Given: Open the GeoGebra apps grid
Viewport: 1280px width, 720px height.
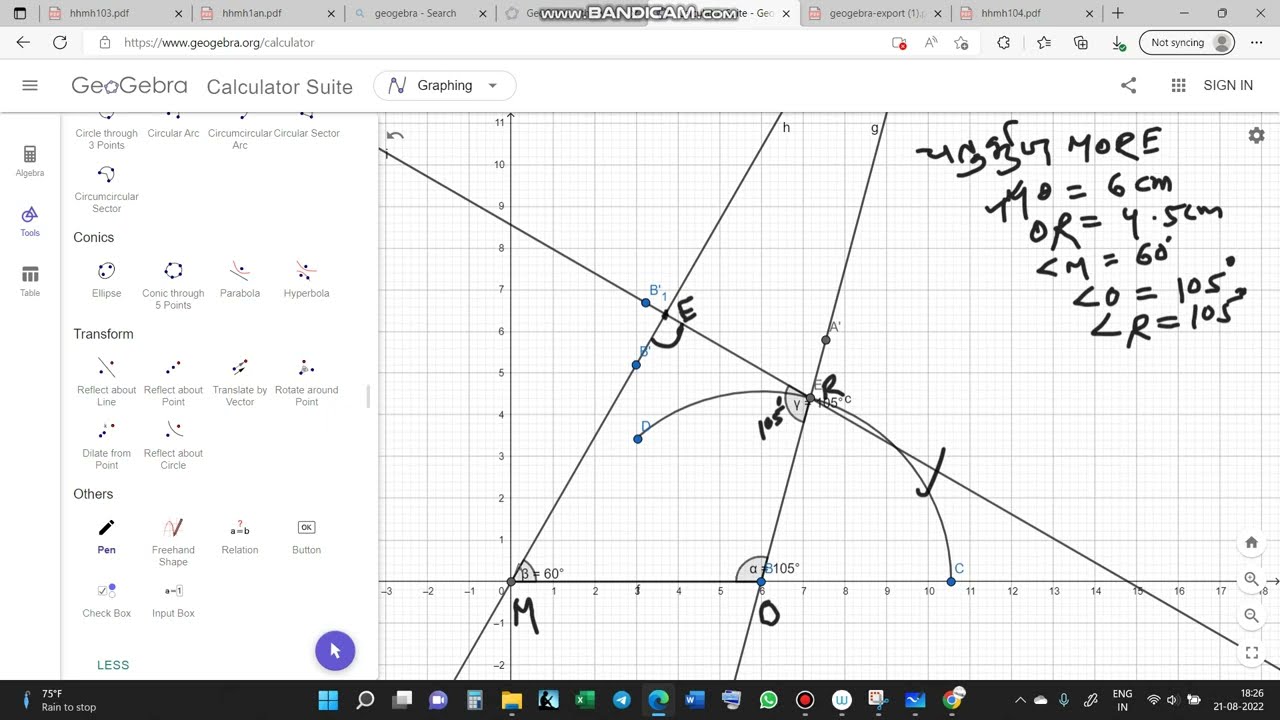Looking at the screenshot, I should 1178,86.
